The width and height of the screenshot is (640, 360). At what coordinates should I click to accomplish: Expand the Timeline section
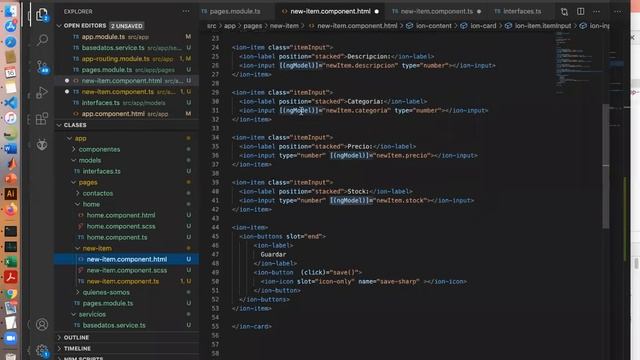[127, 349]
